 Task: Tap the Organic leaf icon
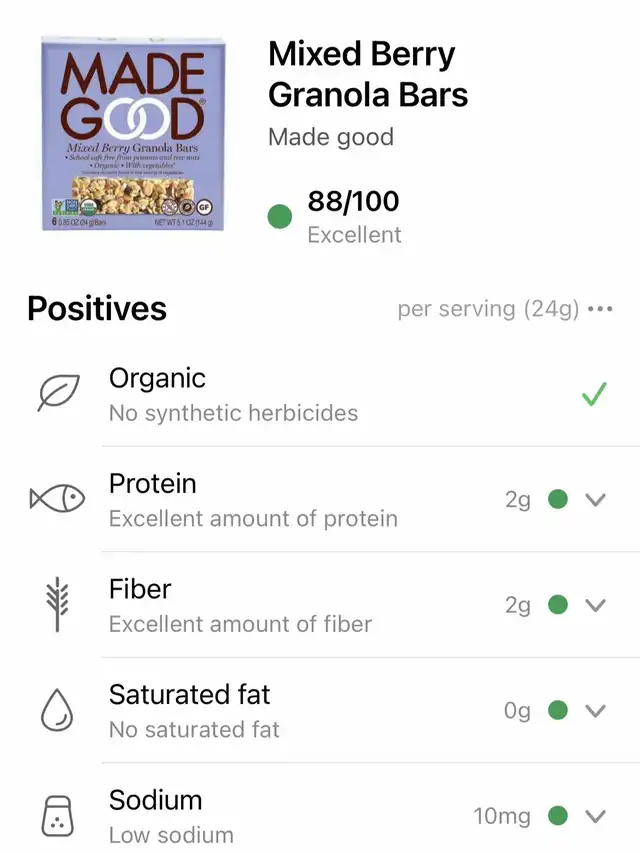[x=58, y=393]
